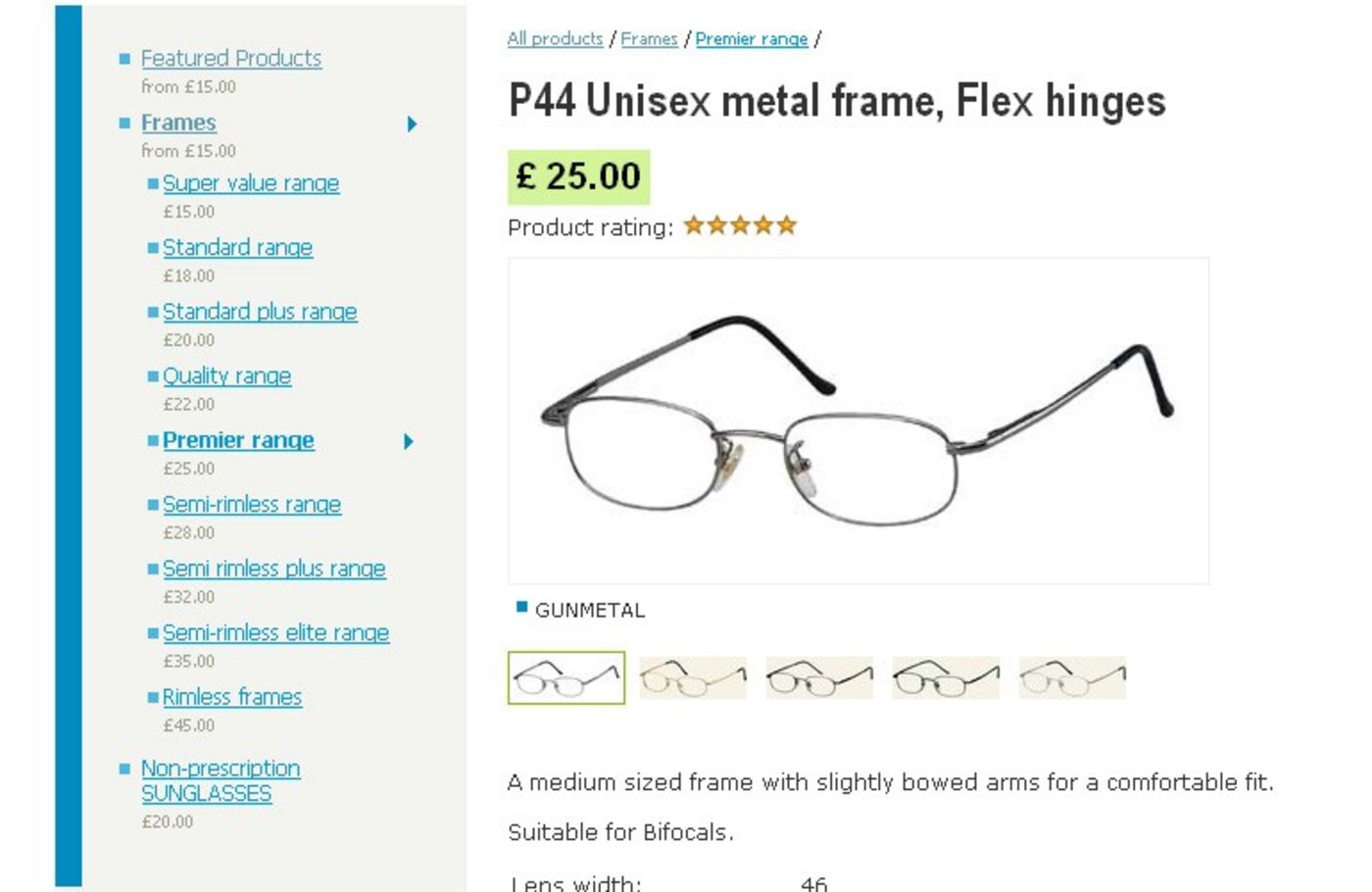Open Semi-rimless elite range
The image size is (1372, 892).
[275, 633]
